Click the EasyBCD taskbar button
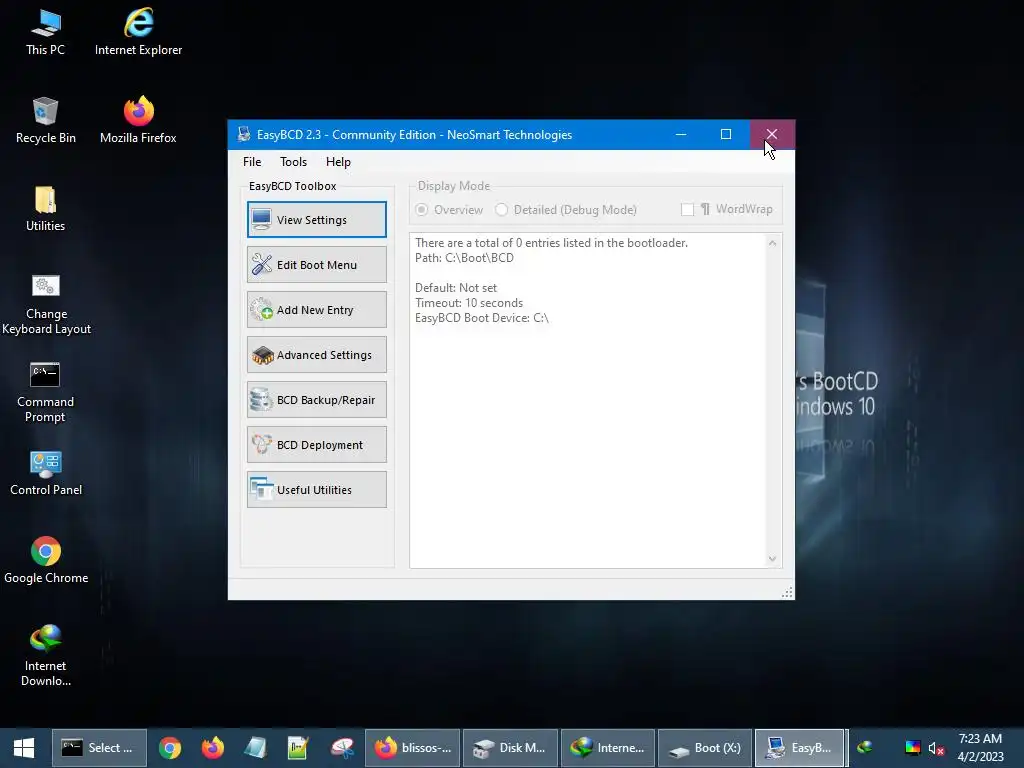Screen dimensions: 1024x768 click(x=800, y=748)
